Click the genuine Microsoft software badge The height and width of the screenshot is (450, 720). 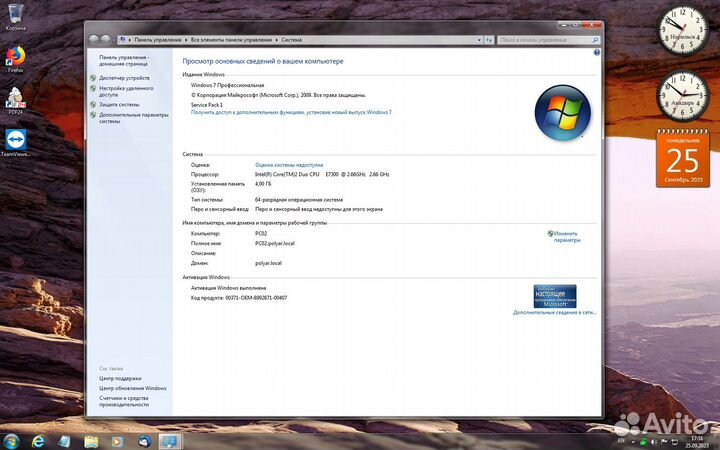pyautogui.click(x=555, y=296)
